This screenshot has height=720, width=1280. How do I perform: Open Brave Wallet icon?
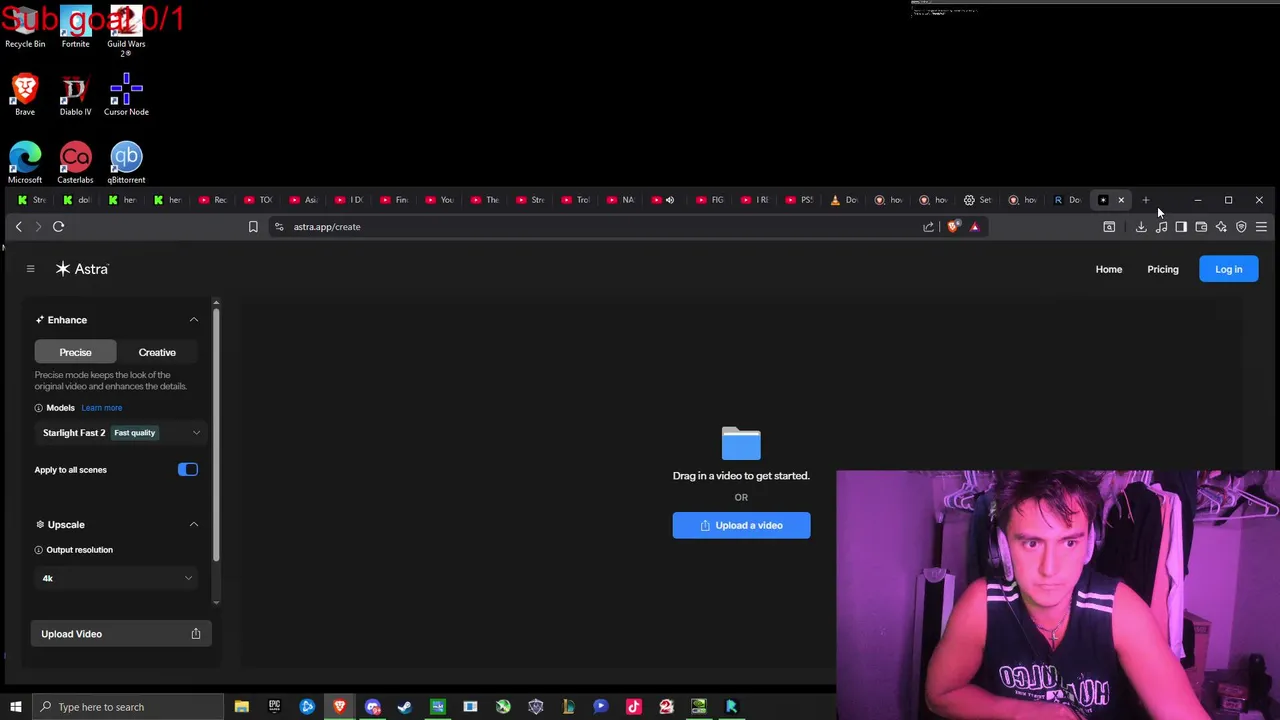coord(1201,227)
